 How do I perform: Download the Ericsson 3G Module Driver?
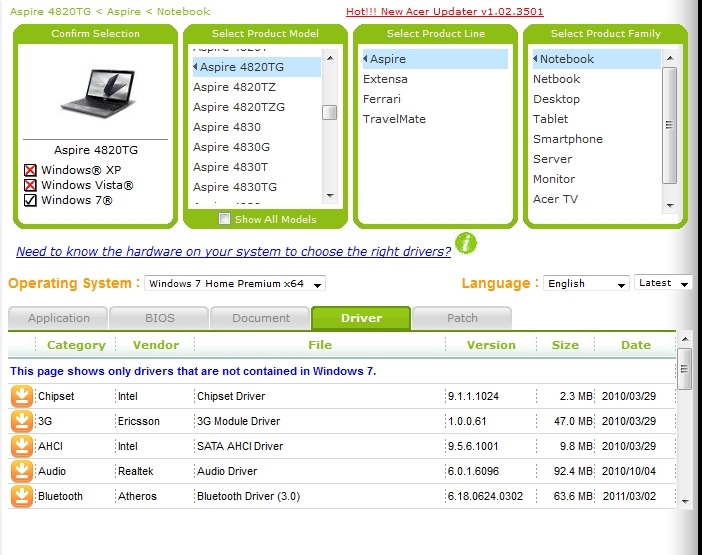coord(21,421)
